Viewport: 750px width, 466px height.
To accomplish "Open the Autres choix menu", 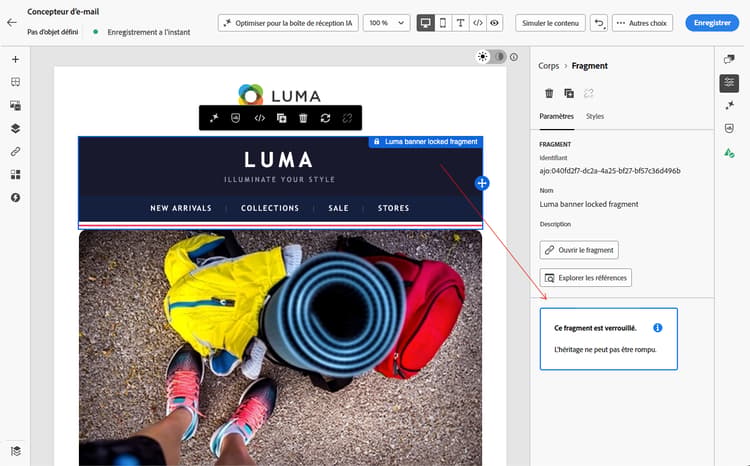I will click(x=642, y=22).
